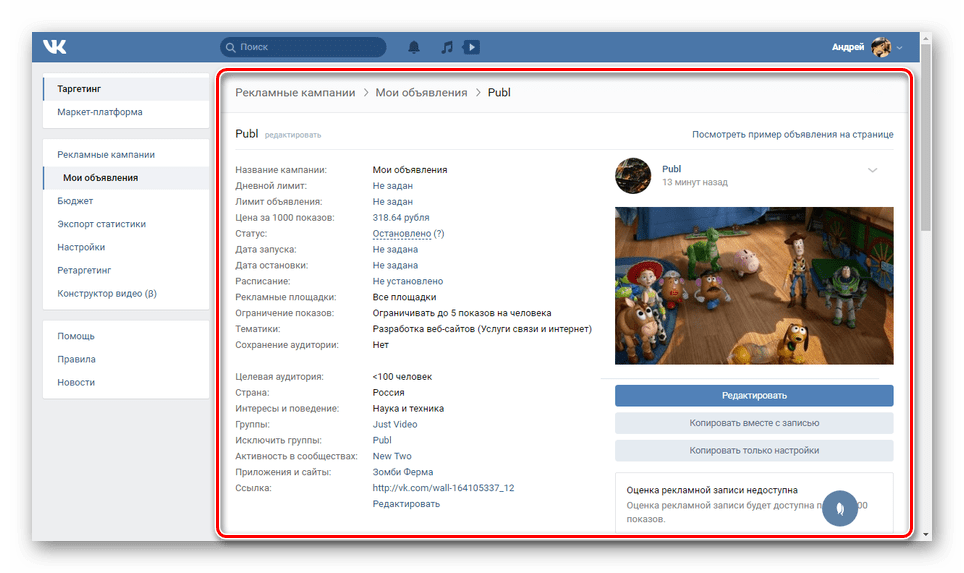964x573 pixels.
Task: Click Дневной лимит value Не задан
Action: tap(392, 186)
